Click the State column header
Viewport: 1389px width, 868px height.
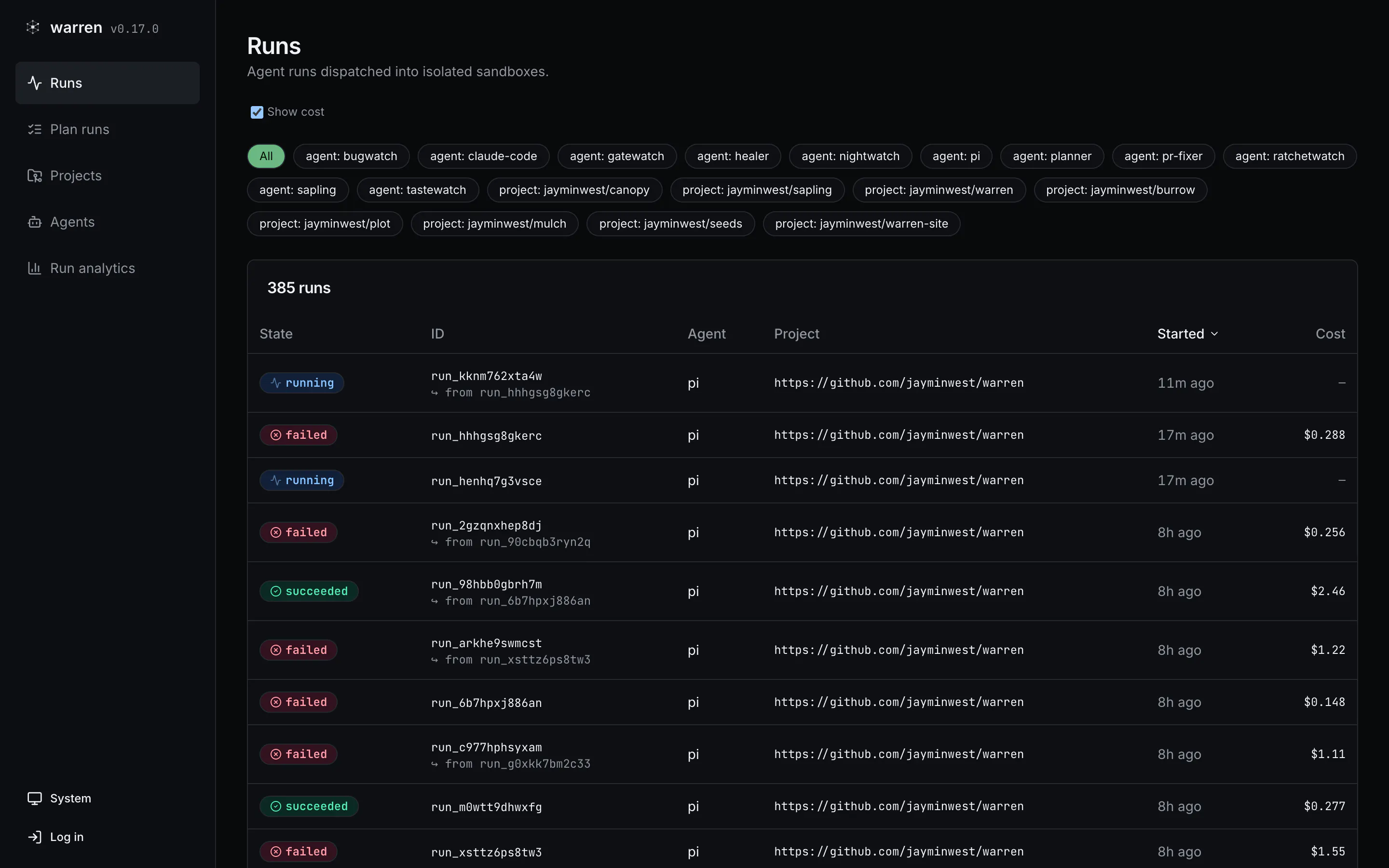pos(276,334)
